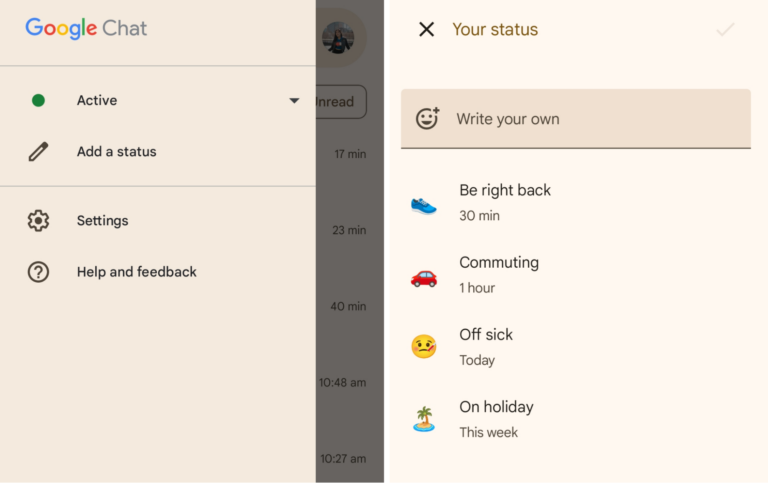Select the Off sick Today status

pyautogui.click(x=486, y=345)
